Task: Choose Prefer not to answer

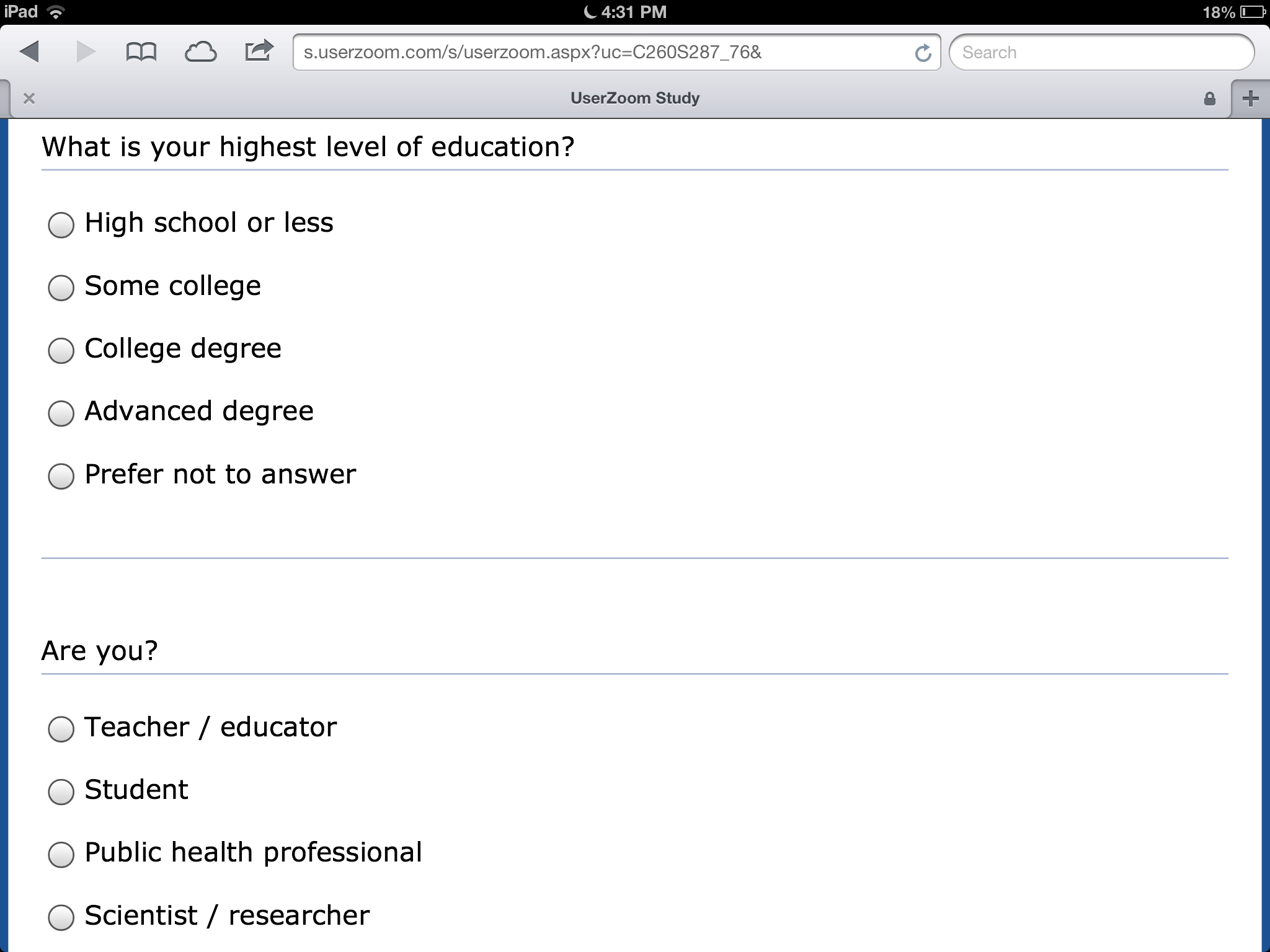Action: (61, 476)
